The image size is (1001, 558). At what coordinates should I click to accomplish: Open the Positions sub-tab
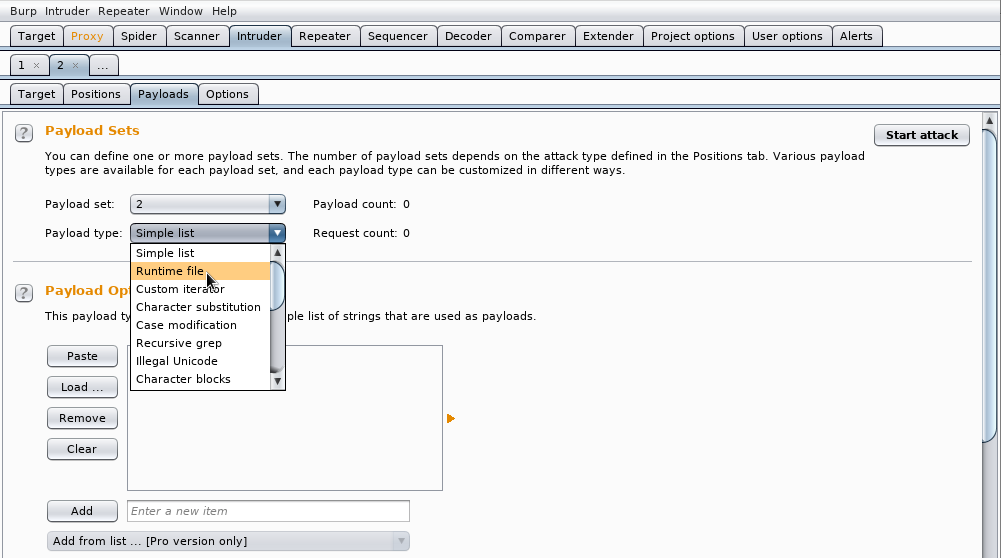[96, 94]
